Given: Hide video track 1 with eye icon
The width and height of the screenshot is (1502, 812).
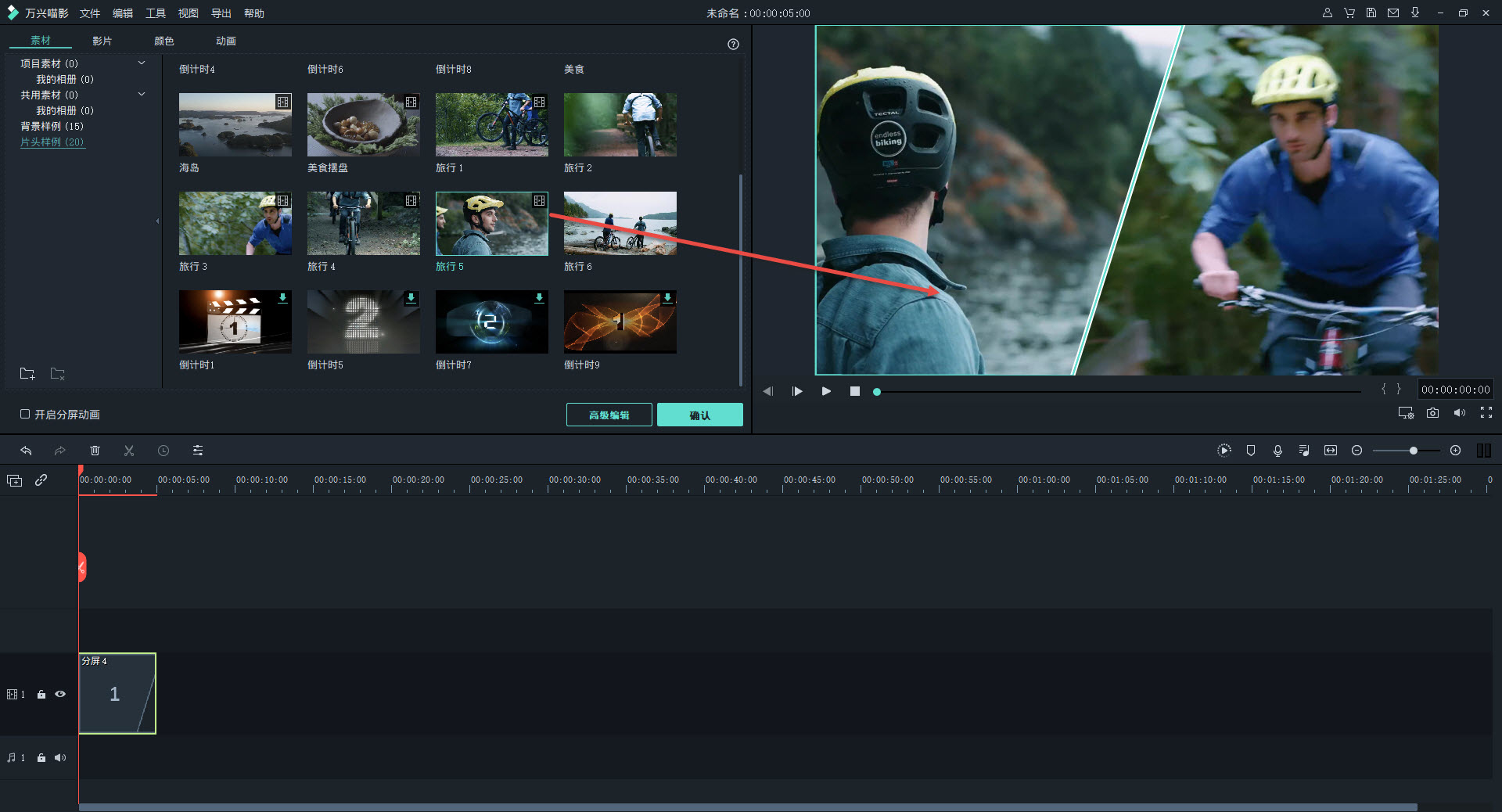Looking at the screenshot, I should (60, 694).
